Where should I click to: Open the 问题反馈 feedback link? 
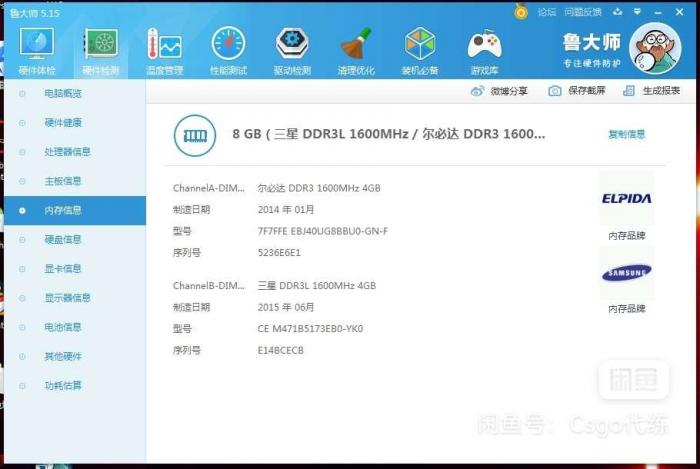tap(583, 12)
